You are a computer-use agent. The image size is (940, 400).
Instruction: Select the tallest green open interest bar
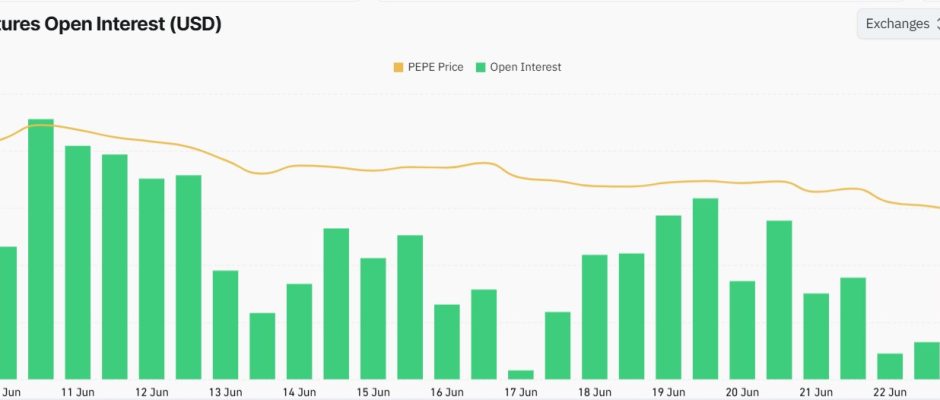click(x=41, y=248)
